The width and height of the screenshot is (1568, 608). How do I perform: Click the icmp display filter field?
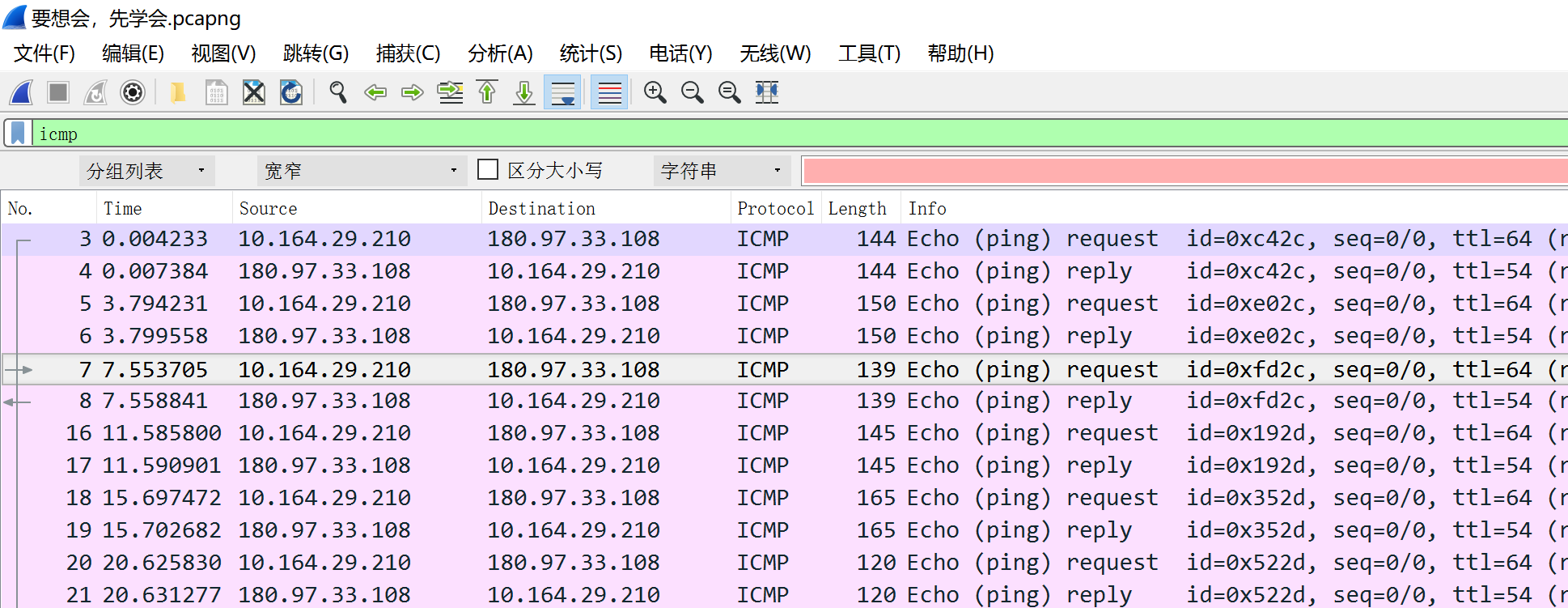coord(799,134)
